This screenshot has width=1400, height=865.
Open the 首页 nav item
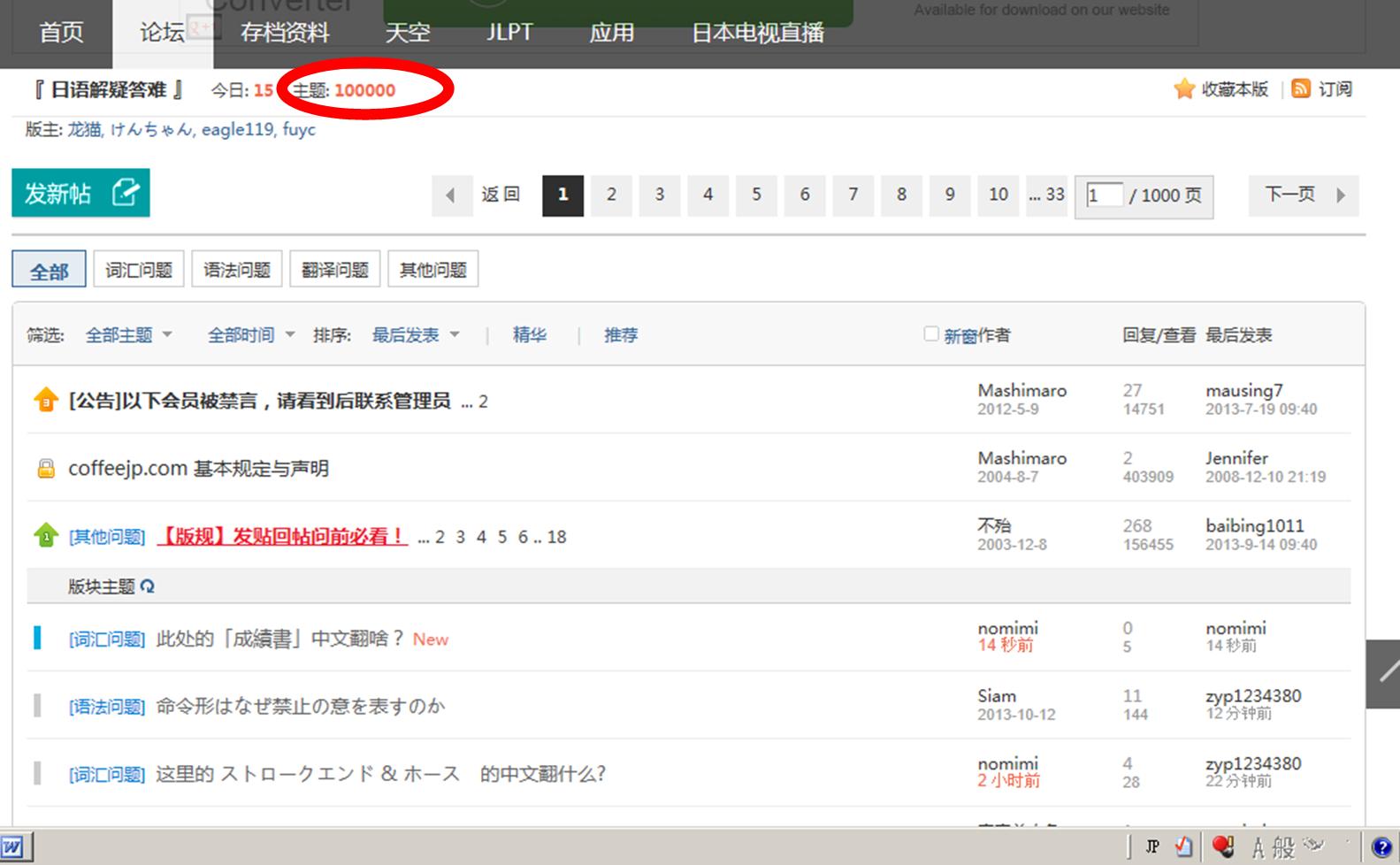pos(61,33)
